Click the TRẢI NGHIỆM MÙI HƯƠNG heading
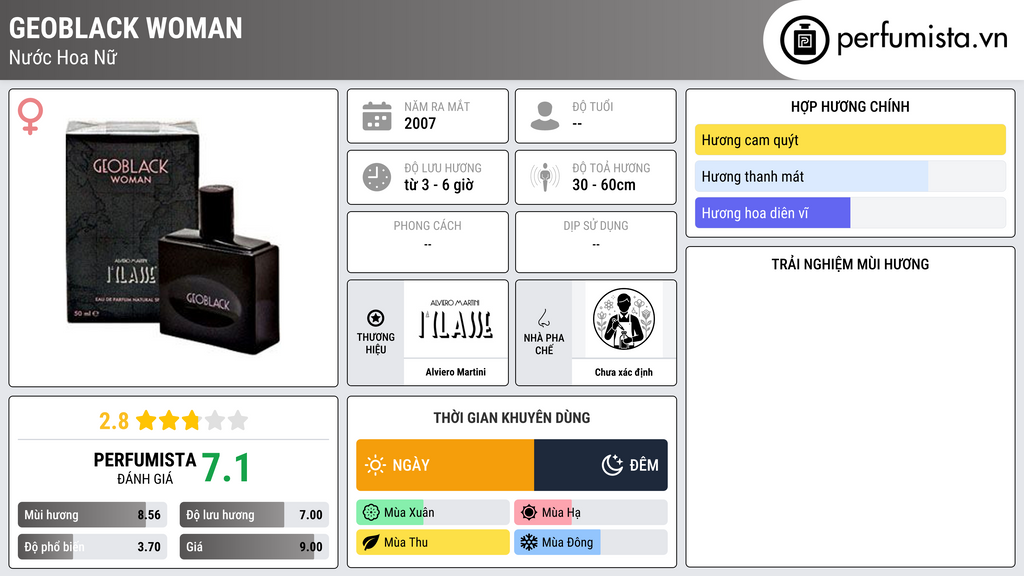 pyautogui.click(x=850, y=264)
